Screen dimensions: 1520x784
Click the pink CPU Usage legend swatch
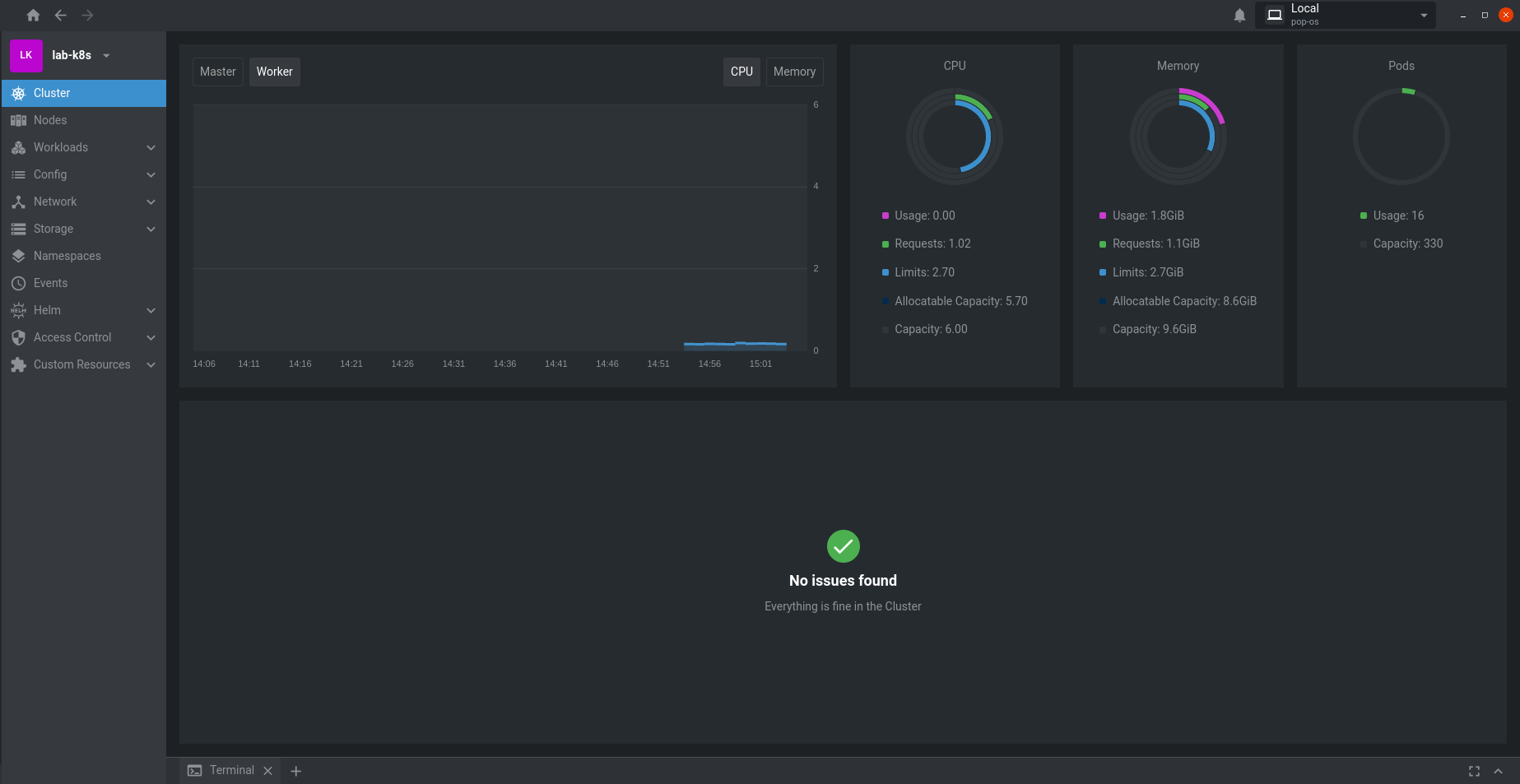coord(886,216)
